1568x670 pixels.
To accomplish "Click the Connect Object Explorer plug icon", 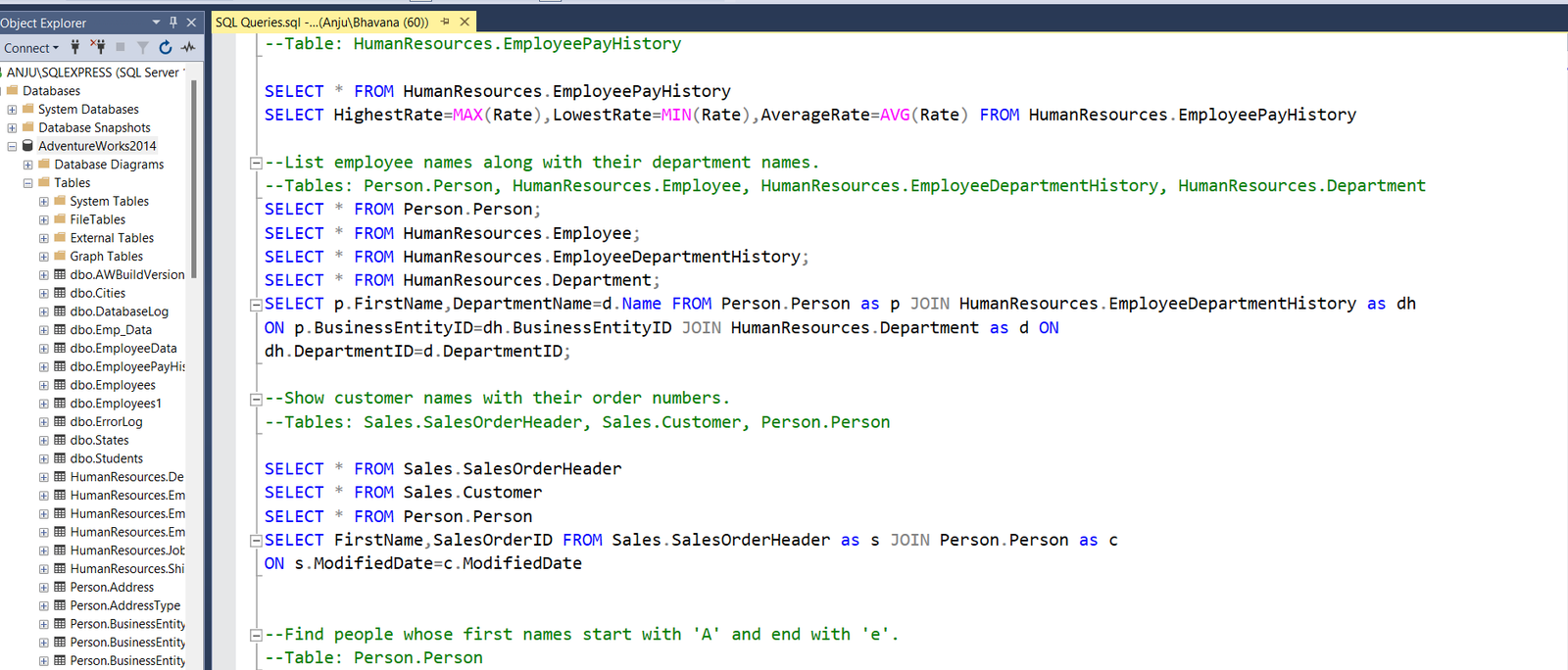I will click(x=75, y=47).
